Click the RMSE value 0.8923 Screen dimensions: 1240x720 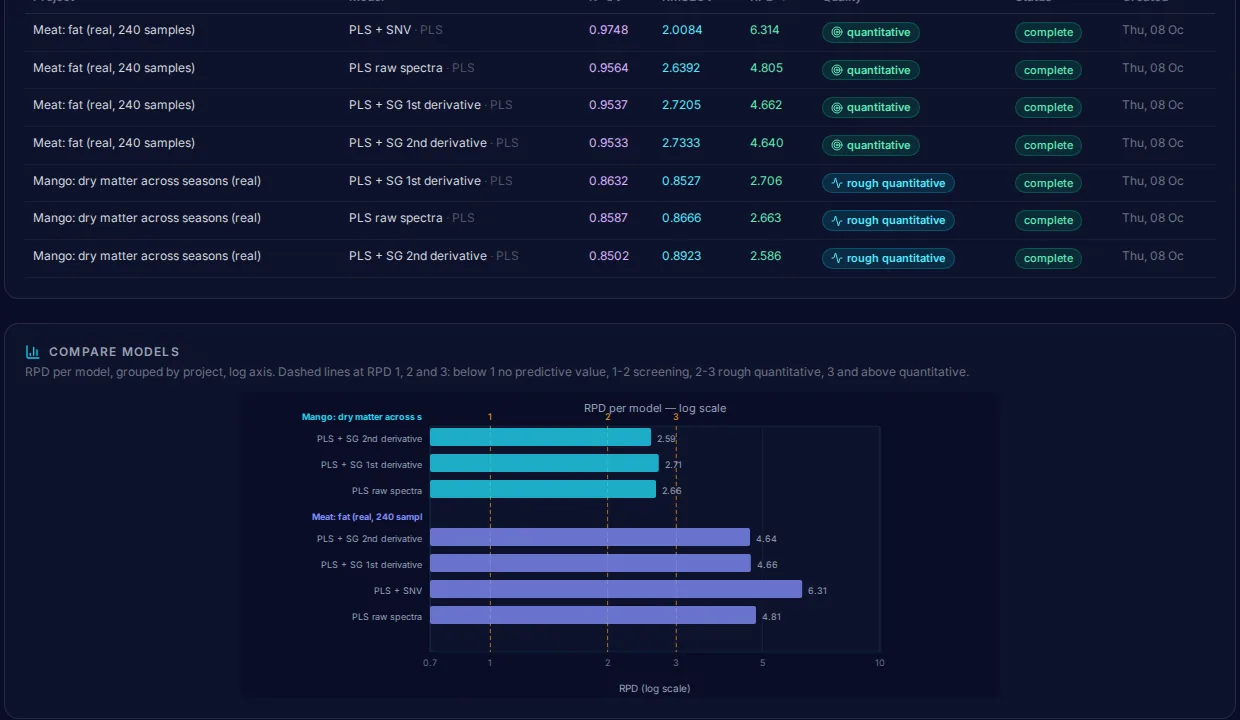pyautogui.click(x=681, y=256)
